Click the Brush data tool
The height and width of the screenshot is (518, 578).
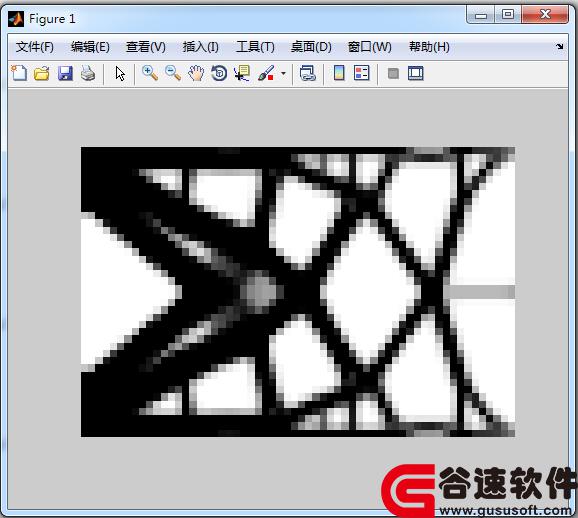coord(266,73)
